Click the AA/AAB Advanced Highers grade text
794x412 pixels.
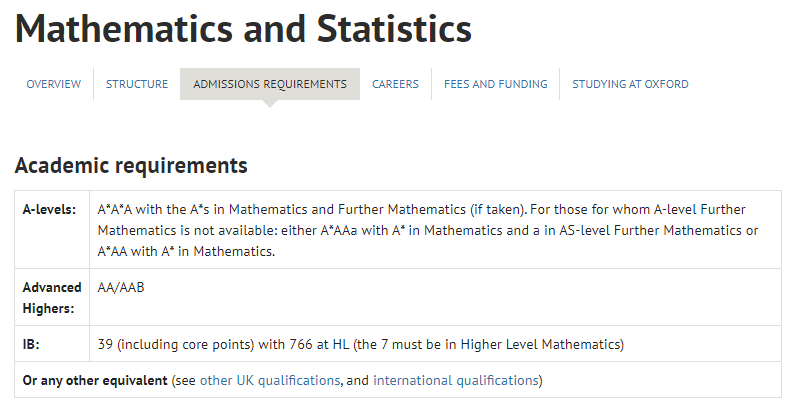(x=121, y=287)
